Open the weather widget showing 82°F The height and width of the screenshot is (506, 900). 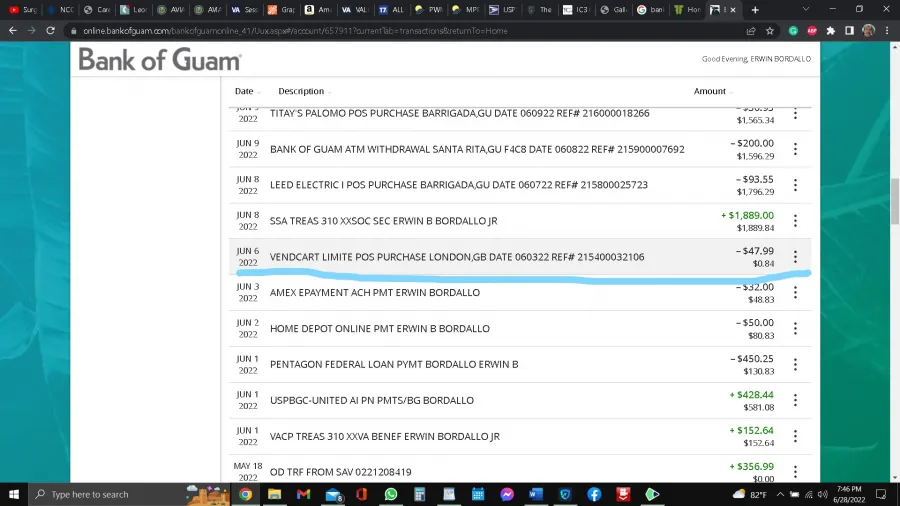pos(750,494)
